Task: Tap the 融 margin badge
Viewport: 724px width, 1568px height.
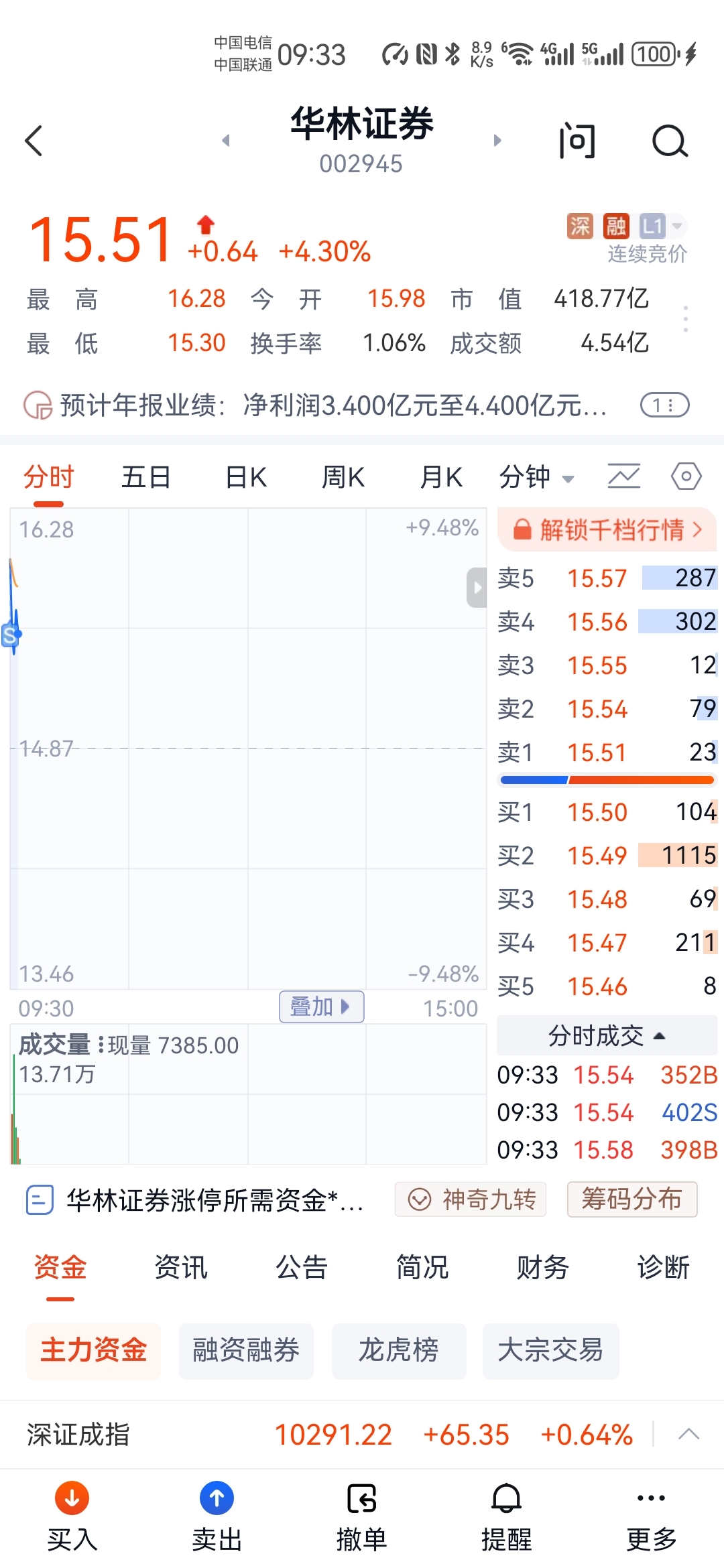Action: [x=615, y=226]
